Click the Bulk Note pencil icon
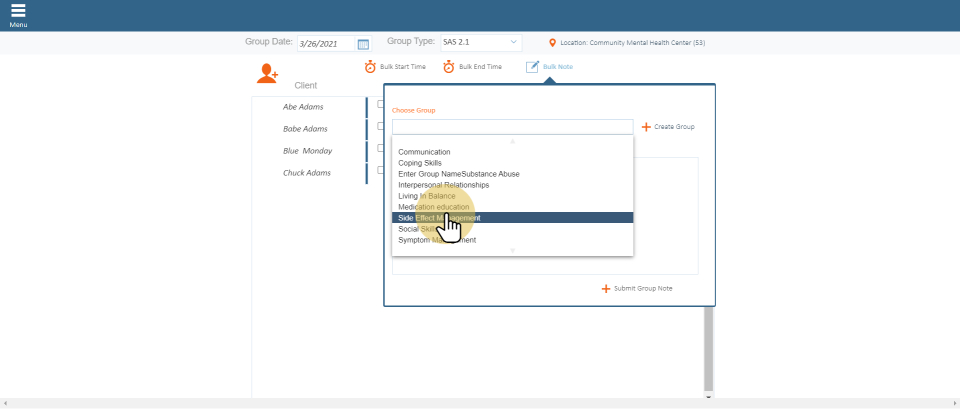Image resolution: width=960 pixels, height=410 pixels. [x=532, y=67]
